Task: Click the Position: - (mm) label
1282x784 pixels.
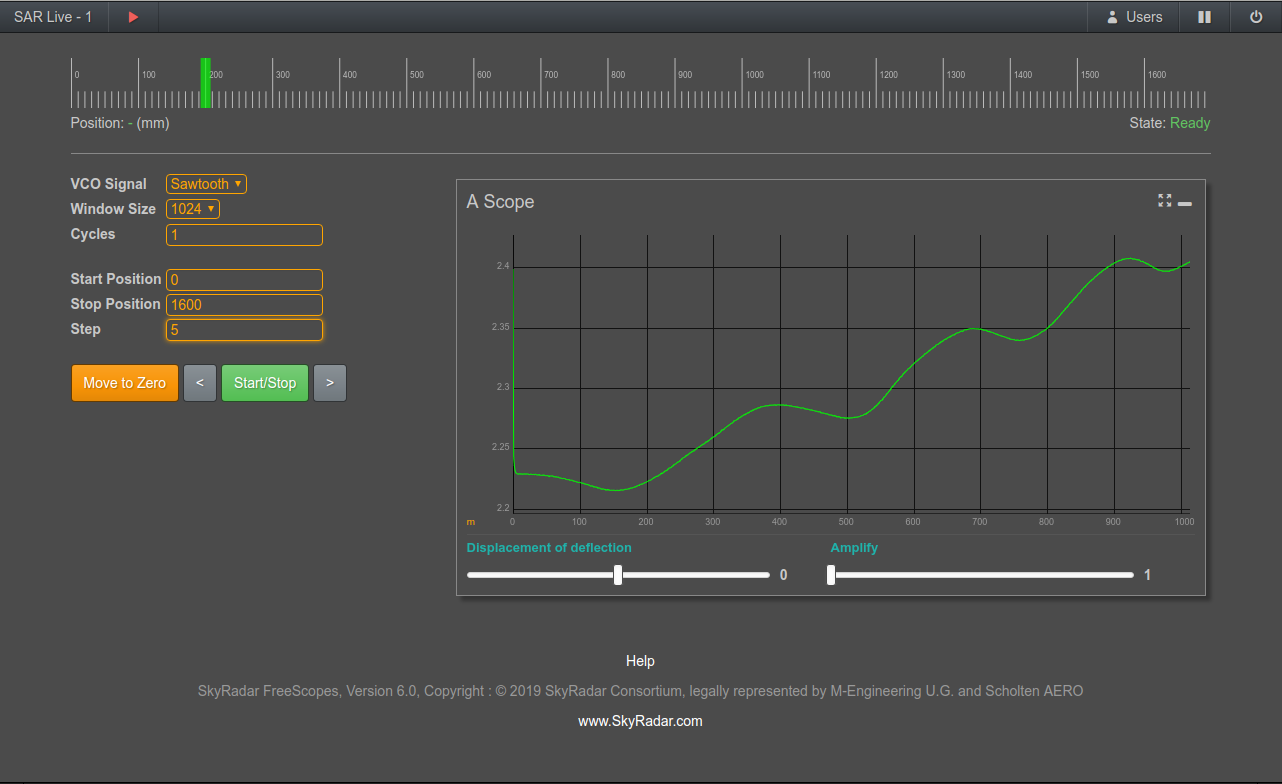Action: [120, 123]
